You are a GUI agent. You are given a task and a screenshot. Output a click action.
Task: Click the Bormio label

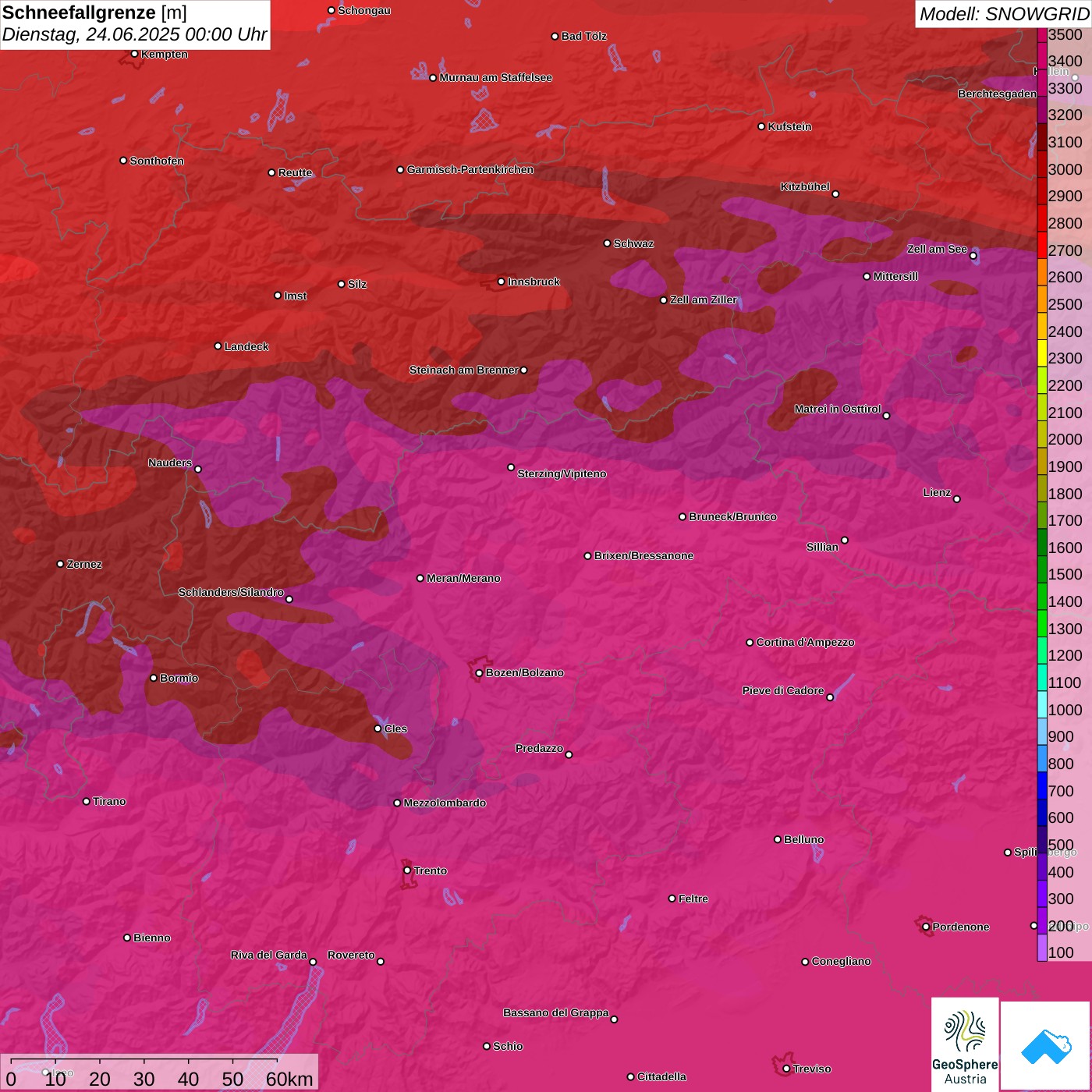pos(179,678)
